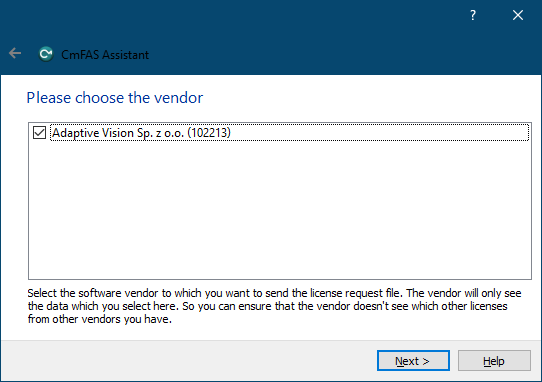The image size is (542, 382).
Task: Open the Help button at bottom
Action: click(494, 361)
